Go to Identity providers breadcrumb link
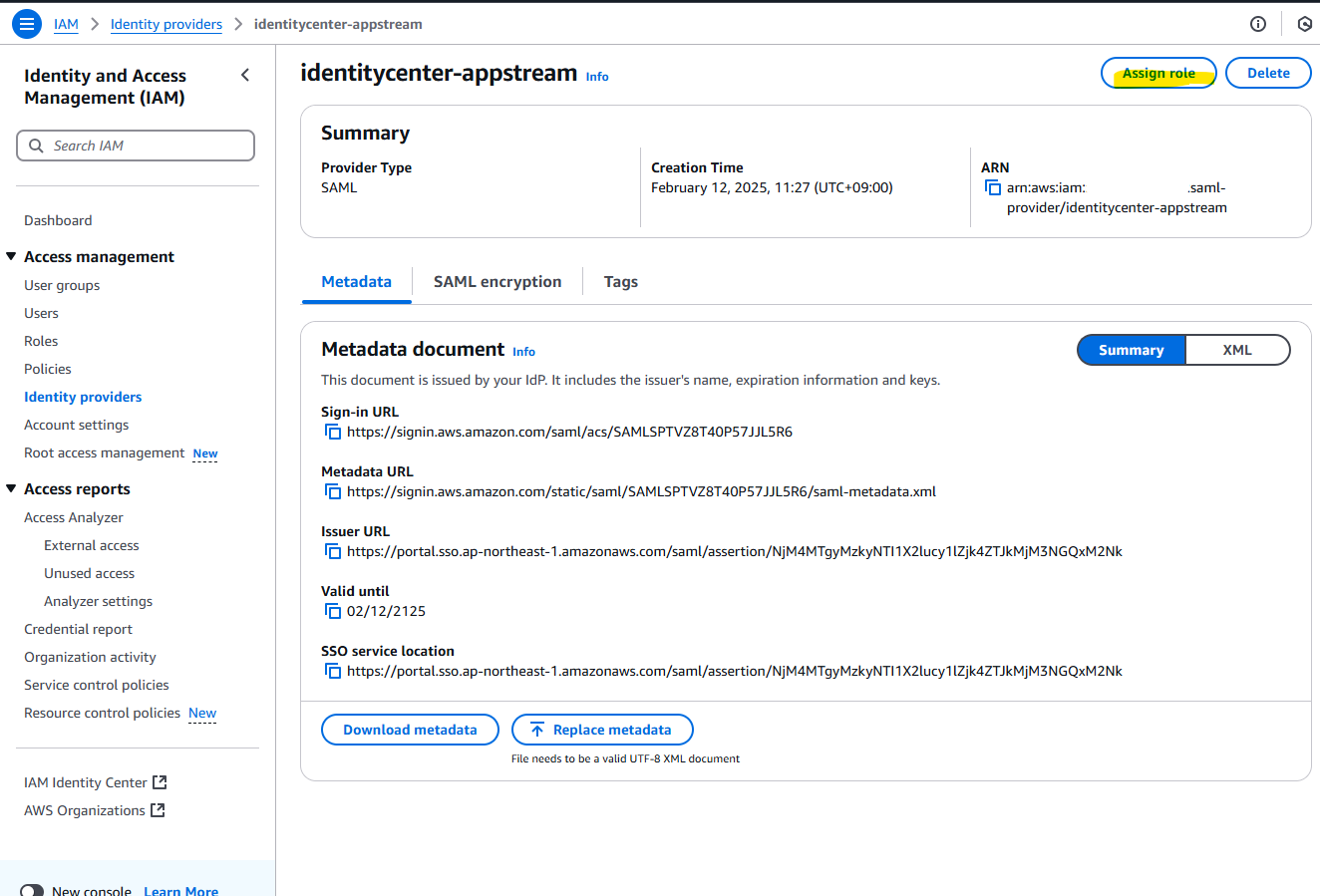Viewport: 1320px width, 896px height. (x=166, y=24)
